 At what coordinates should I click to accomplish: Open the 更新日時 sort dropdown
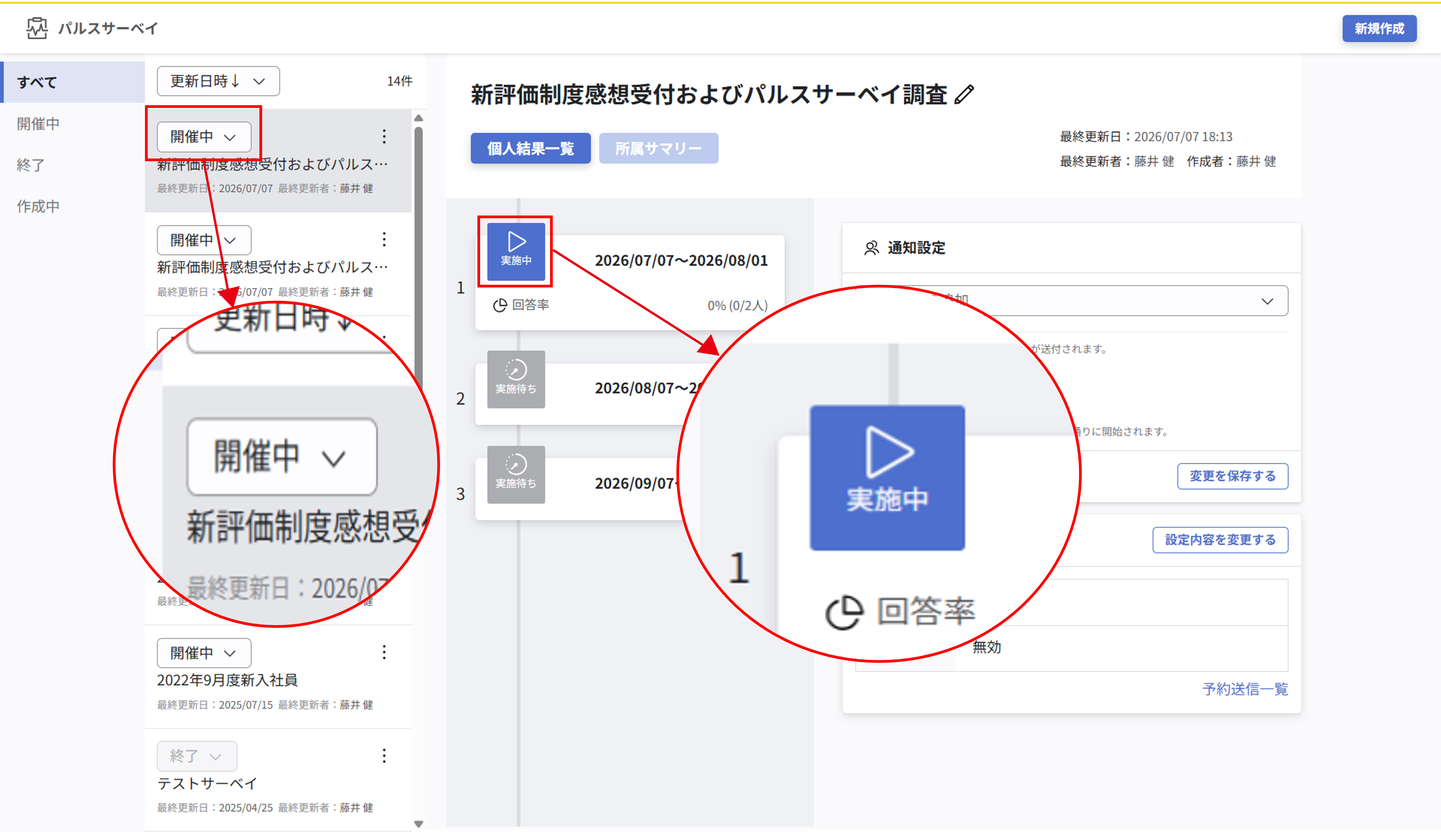tap(218, 81)
